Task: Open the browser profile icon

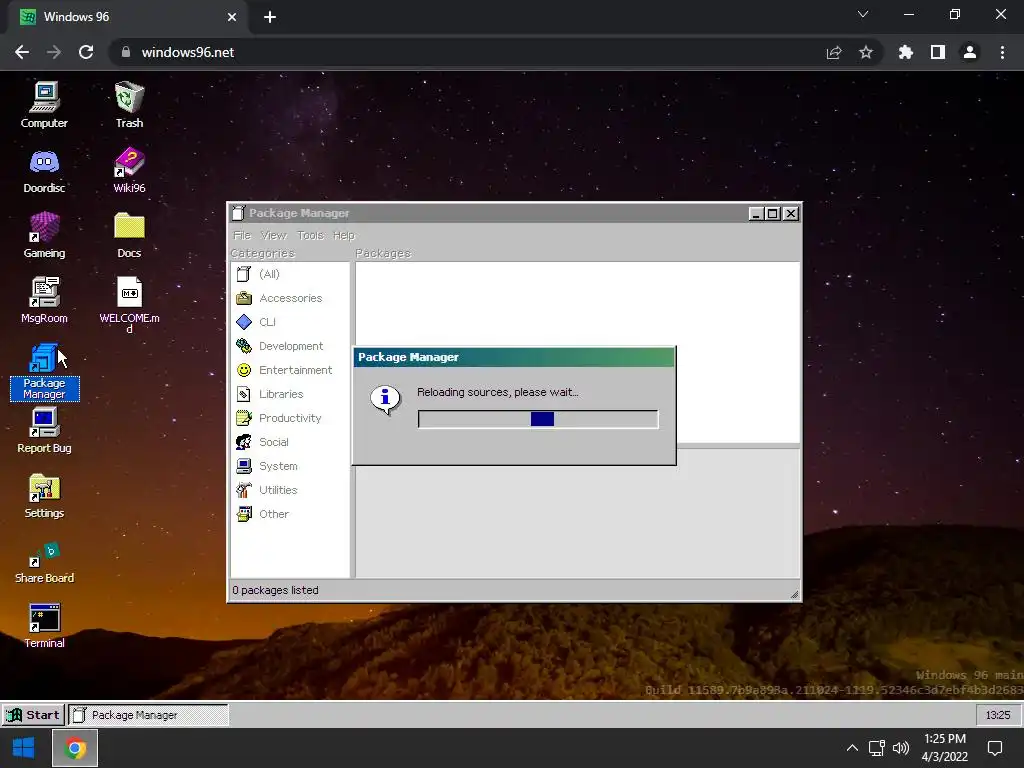Action: pos(970,52)
